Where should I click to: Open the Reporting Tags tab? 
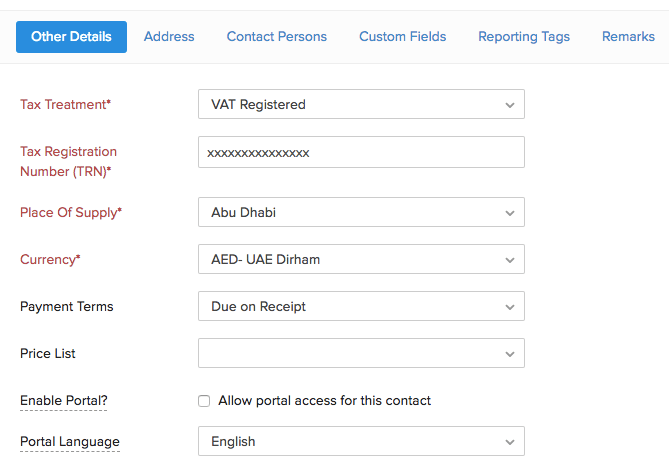click(523, 37)
